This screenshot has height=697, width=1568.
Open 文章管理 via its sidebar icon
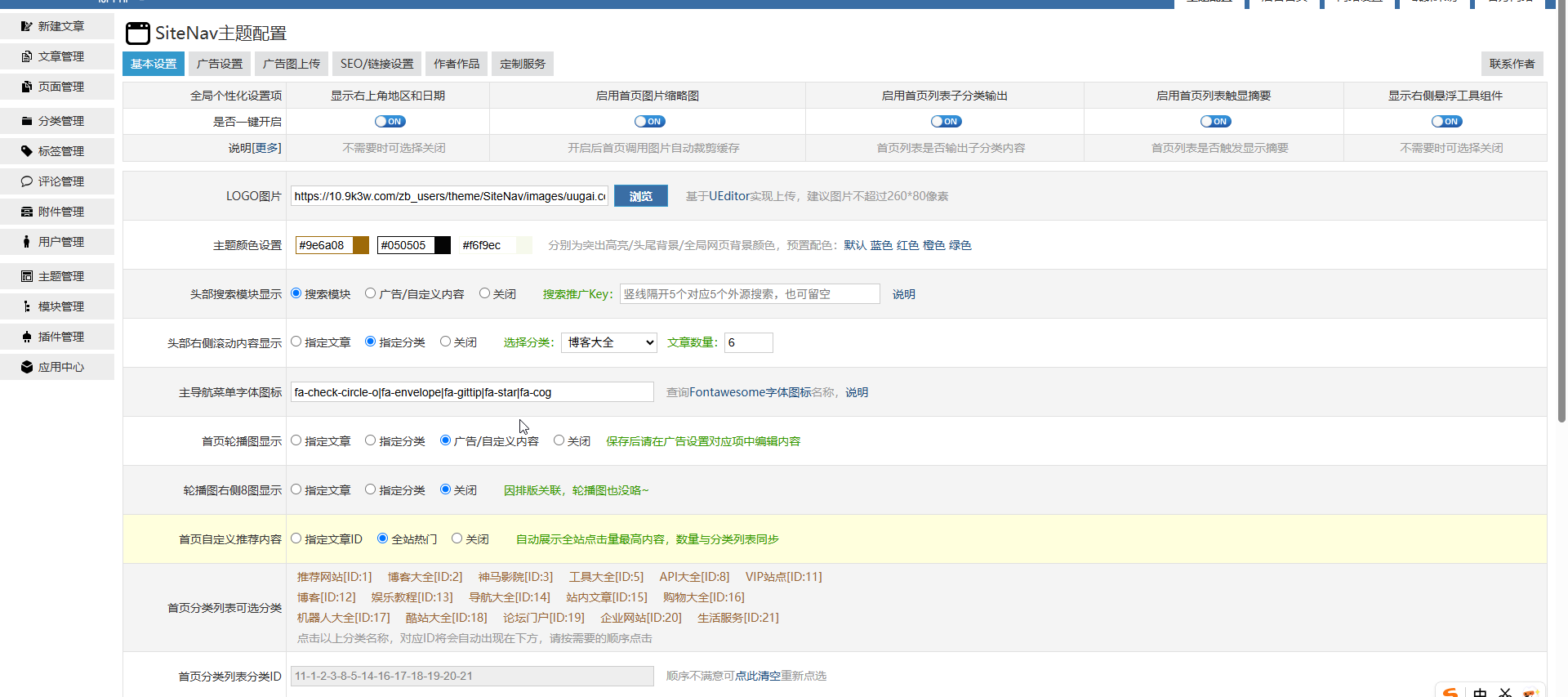(27, 56)
